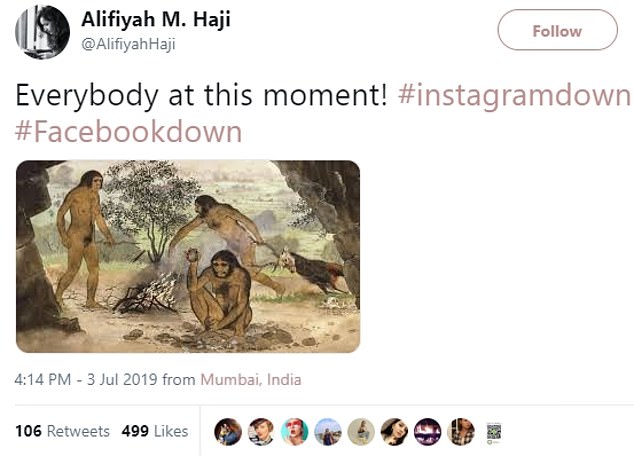Open the dark purple liker avatar

pos(427,431)
